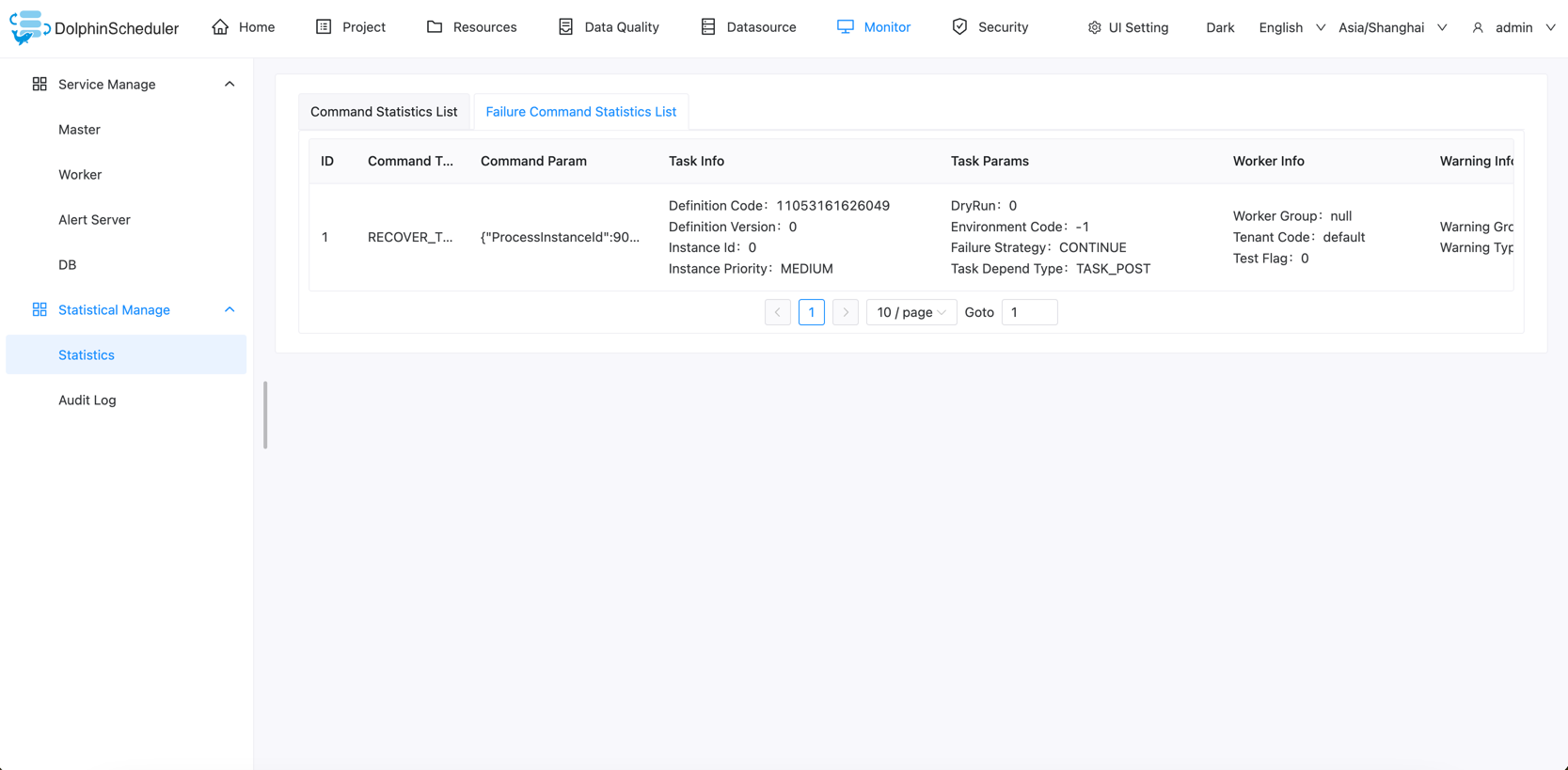Screen dimensions: 1568x770
Task: Open the 10 / page size dropdown
Action: [911, 312]
